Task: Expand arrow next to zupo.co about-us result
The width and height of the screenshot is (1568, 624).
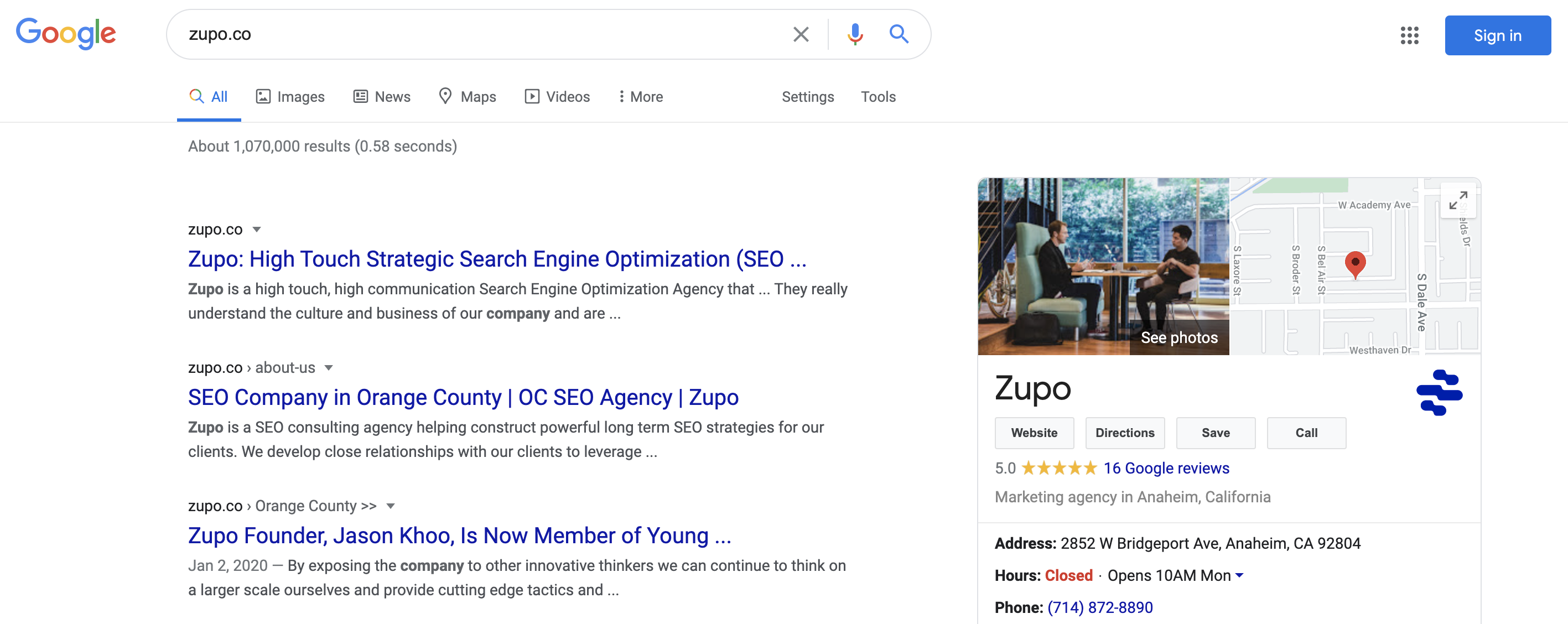Action: point(329,368)
